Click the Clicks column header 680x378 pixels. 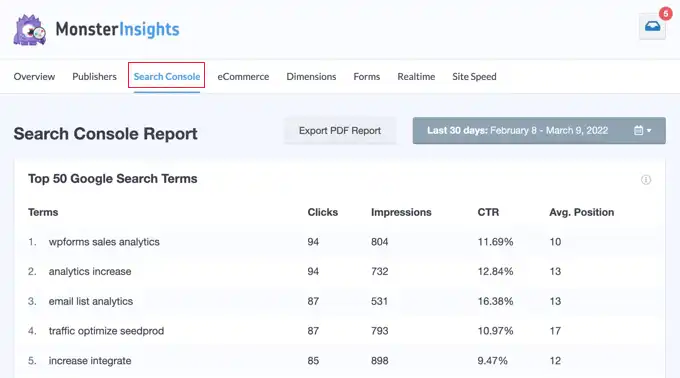323,212
